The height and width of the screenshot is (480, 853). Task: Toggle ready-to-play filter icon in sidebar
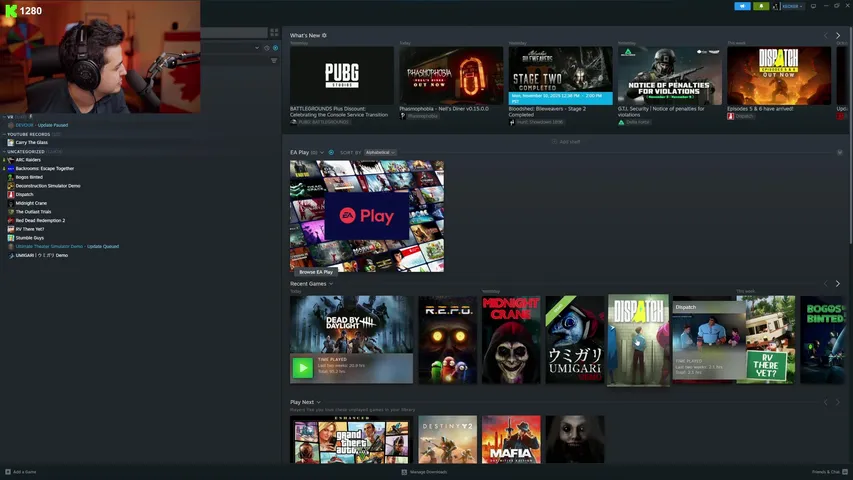point(275,48)
